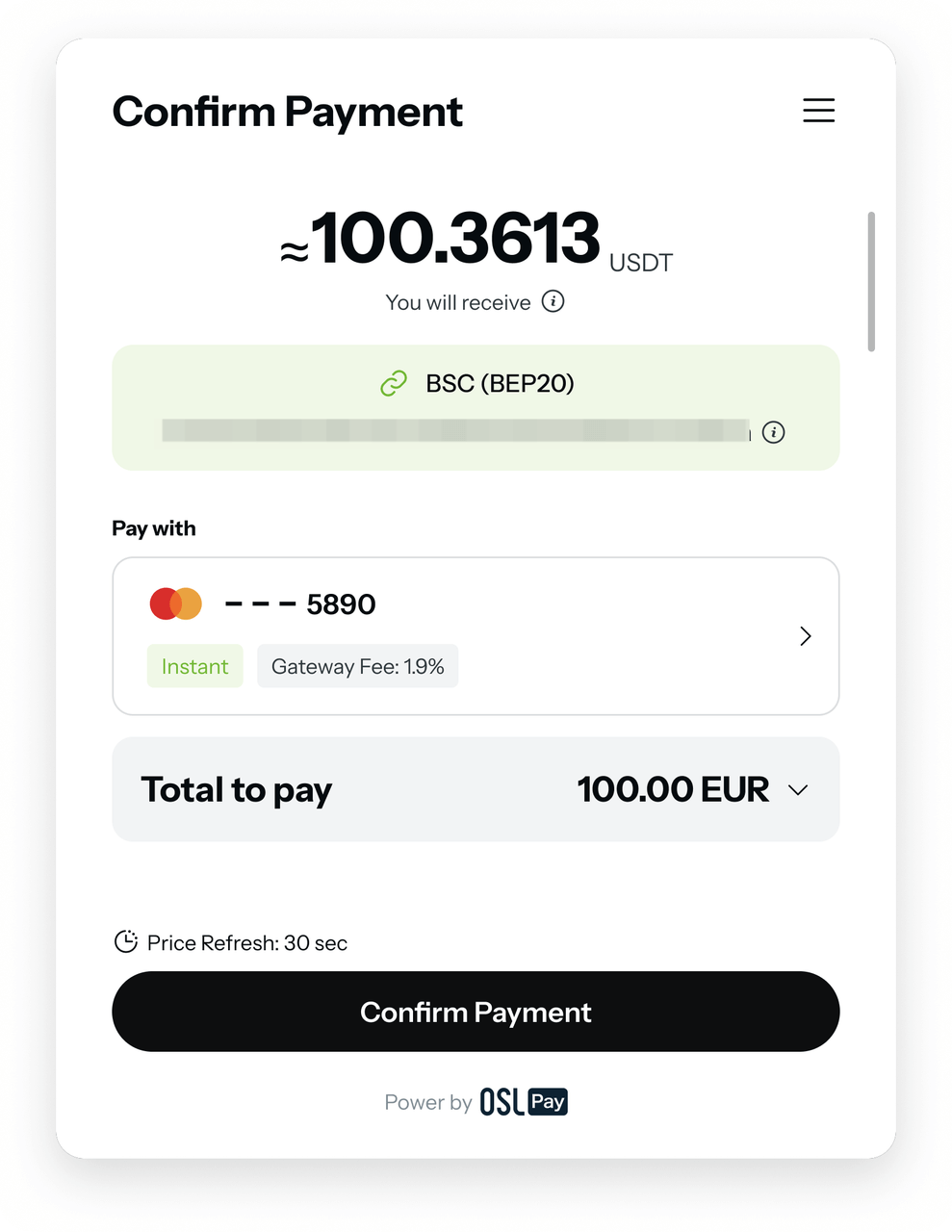Image resolution: width=952 pixels, height=1232 pixels.
Task: Open card selection with right chevron
Action: (x=806, y=636)
